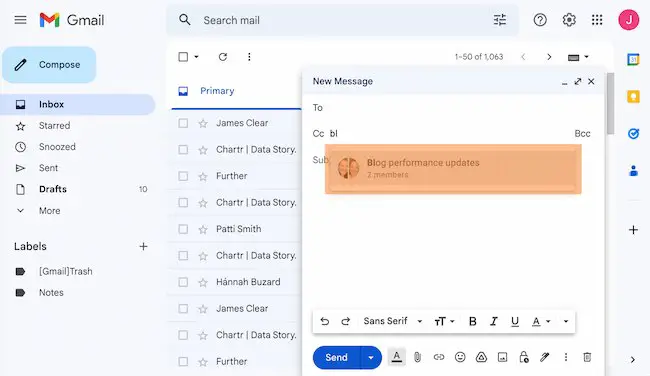The width and height of the screenshot is (650, 376).
Task: Star the Patti Smith email
Action: pyautogui.click(x=203, y=229)
